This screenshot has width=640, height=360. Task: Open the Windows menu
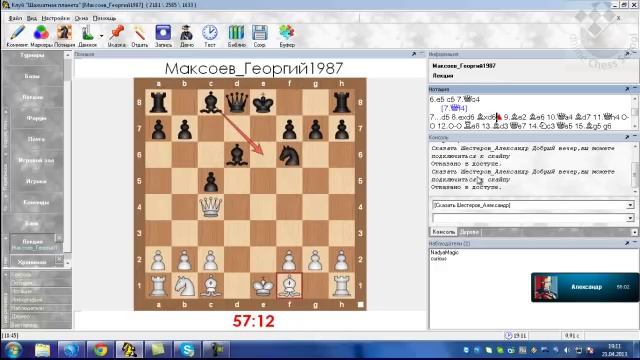[x=81, y=18]
